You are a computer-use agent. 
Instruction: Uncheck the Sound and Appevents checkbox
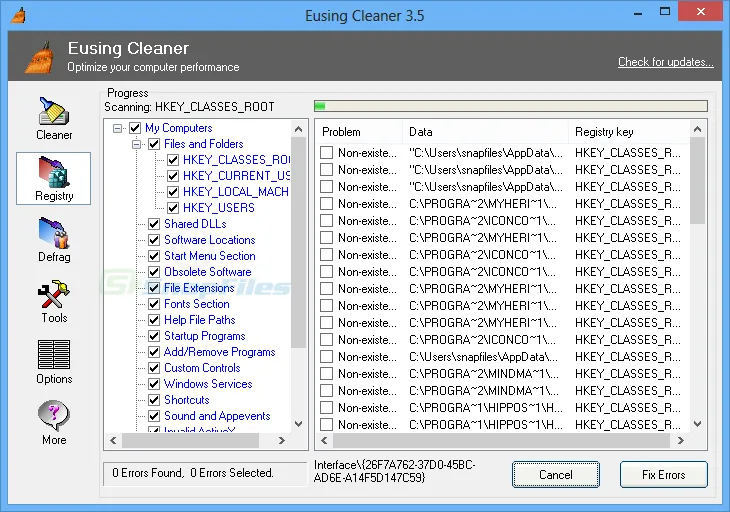[154, 416]
